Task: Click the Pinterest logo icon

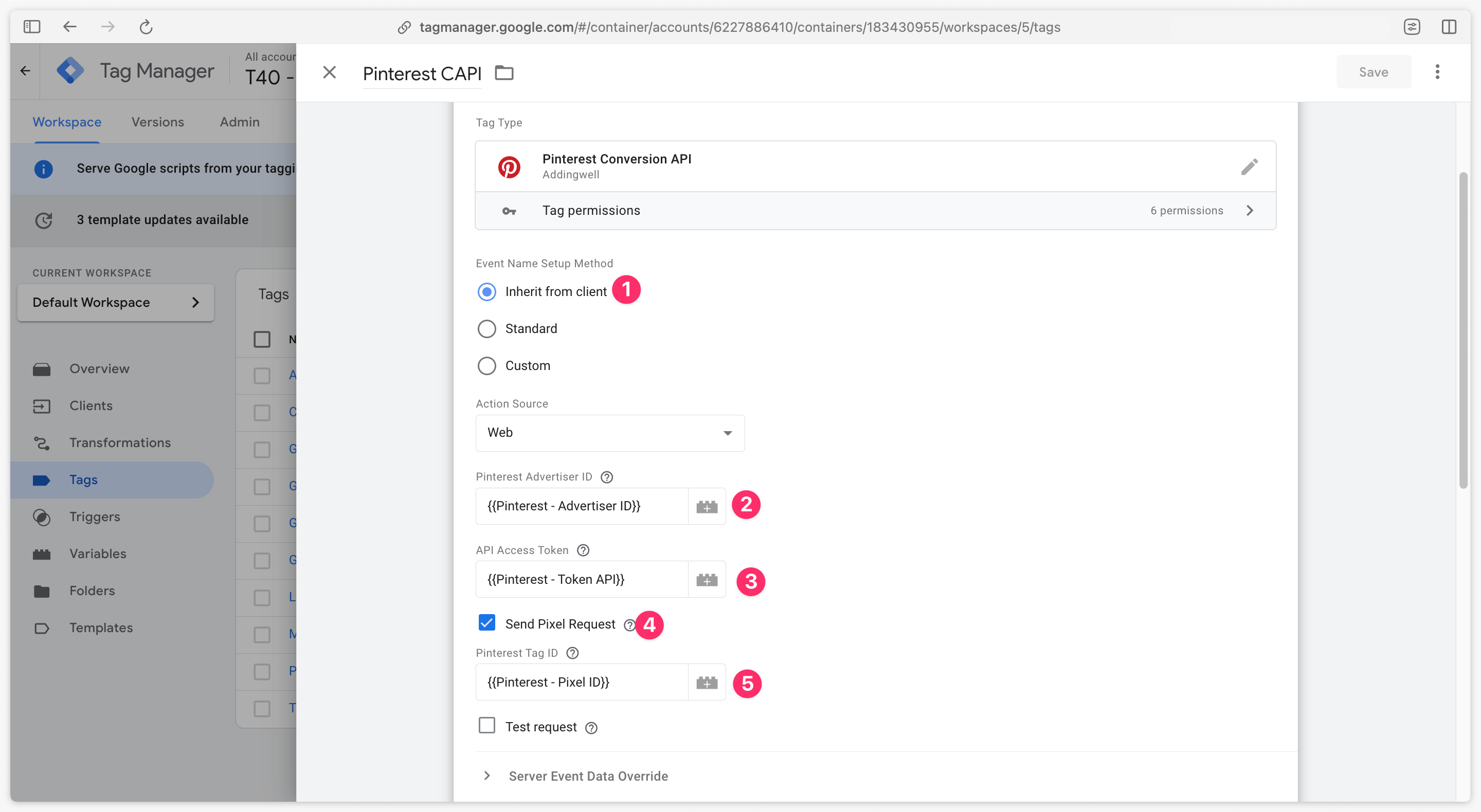Action: [x=509, y=167]
